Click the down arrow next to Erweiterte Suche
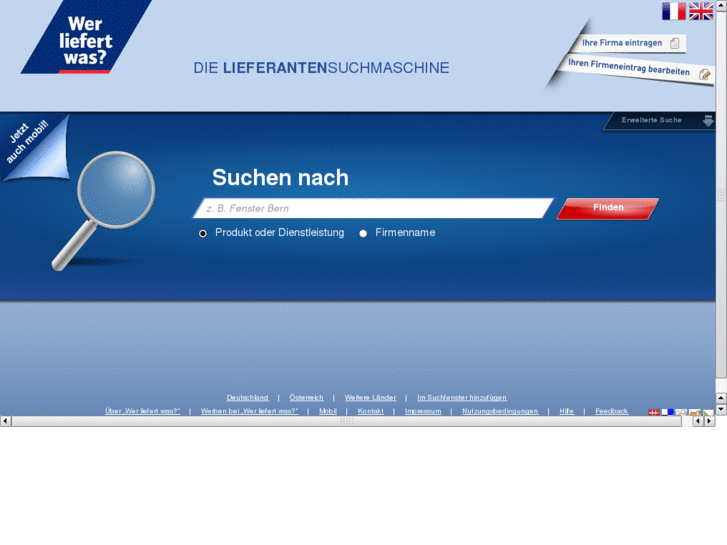Viewport: 727px width, 545px height. (x=708, y=121)
